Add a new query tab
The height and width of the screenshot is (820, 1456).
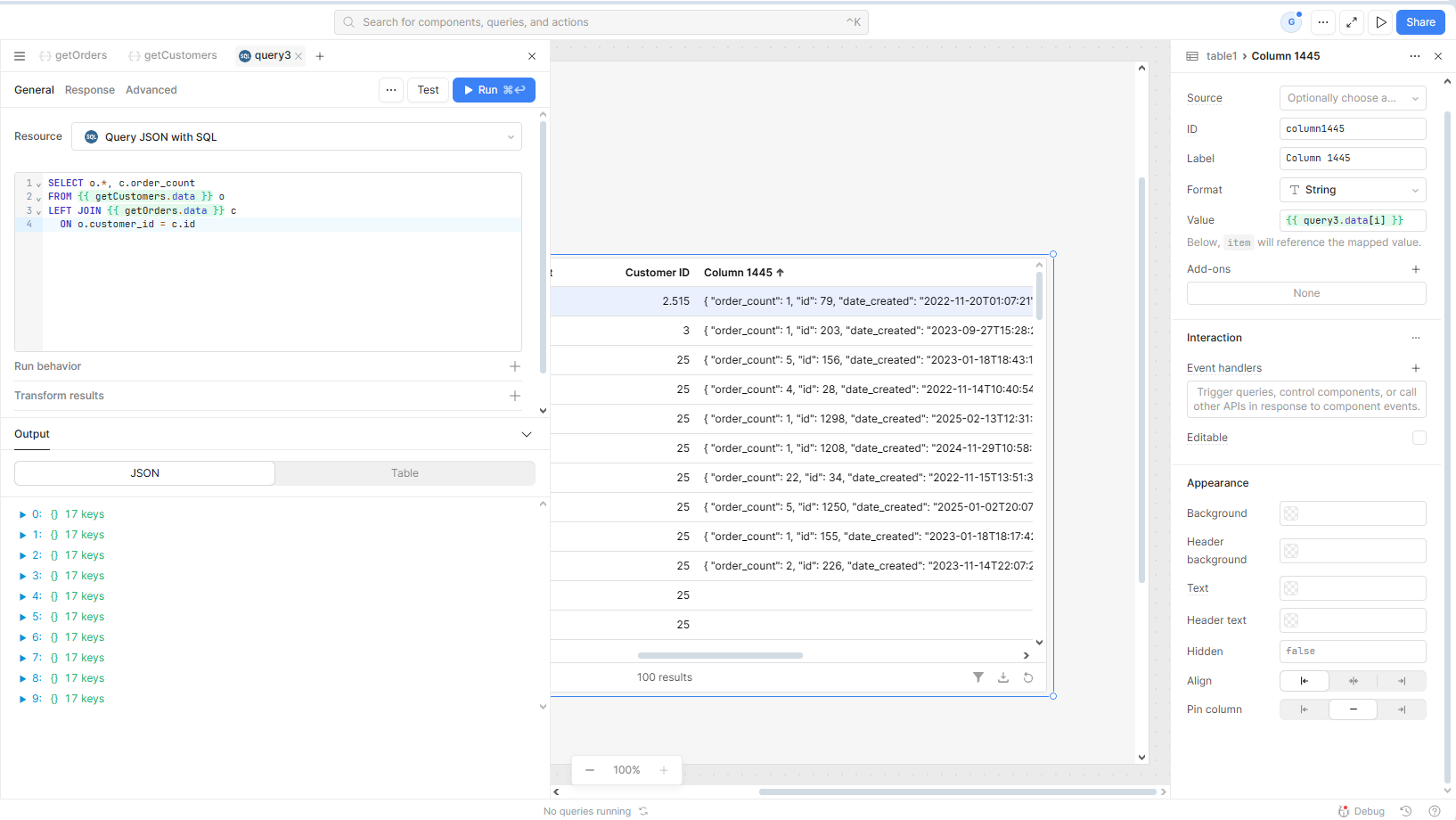point(320,56)
